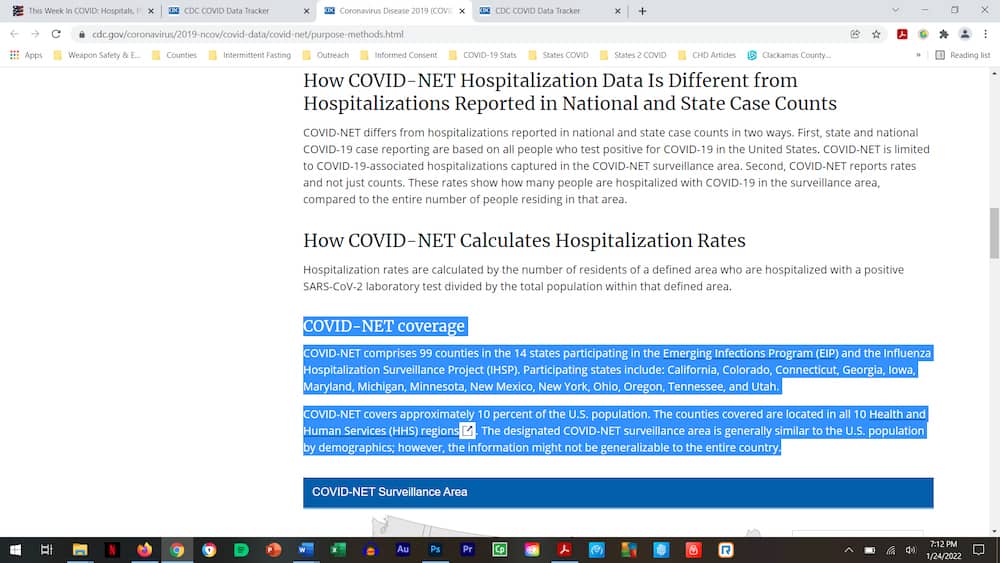Open the States 2 COVID bookmark folder
The width and height of the screenshot is (1000, 563).
(633, 55)
